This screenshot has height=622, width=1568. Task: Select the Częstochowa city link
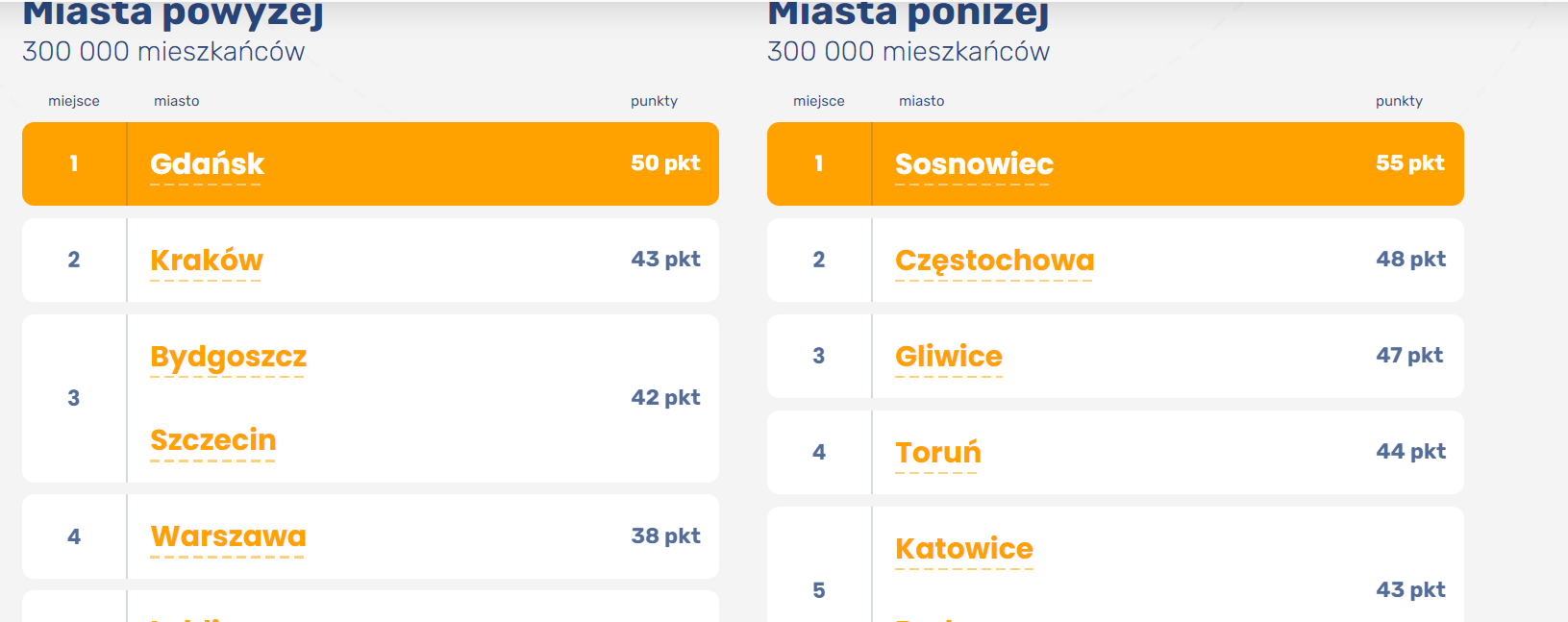point(994,261)
